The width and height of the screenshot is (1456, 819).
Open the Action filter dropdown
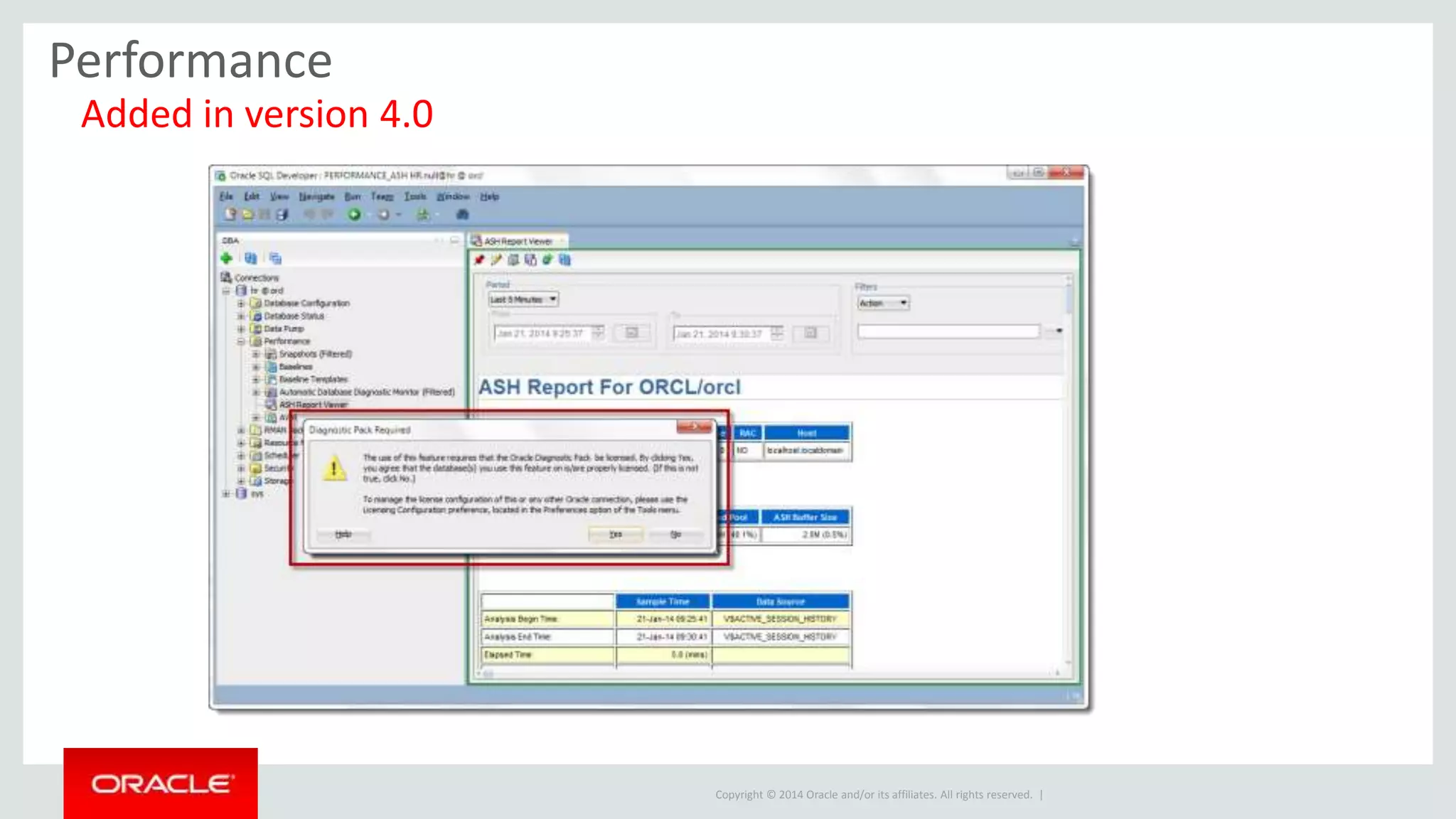[883, 303]
